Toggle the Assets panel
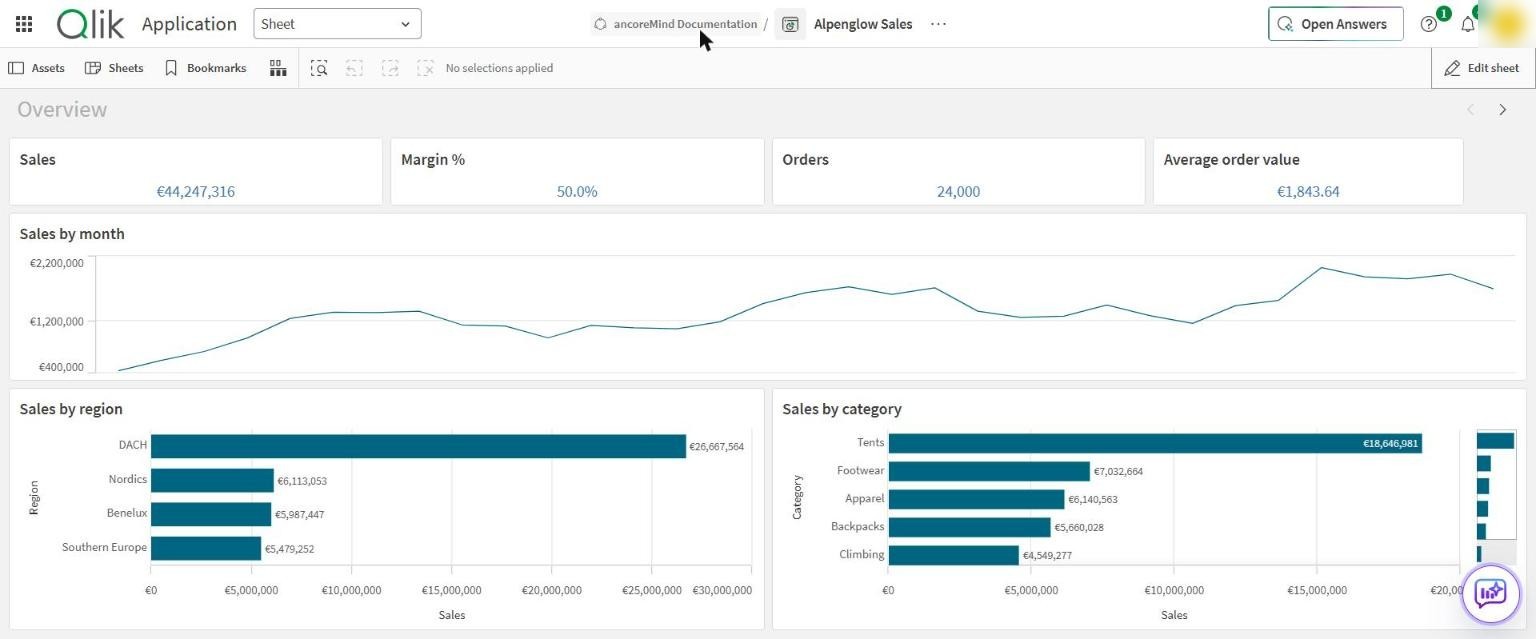1536x639 pixels. (x=37, y=68)
